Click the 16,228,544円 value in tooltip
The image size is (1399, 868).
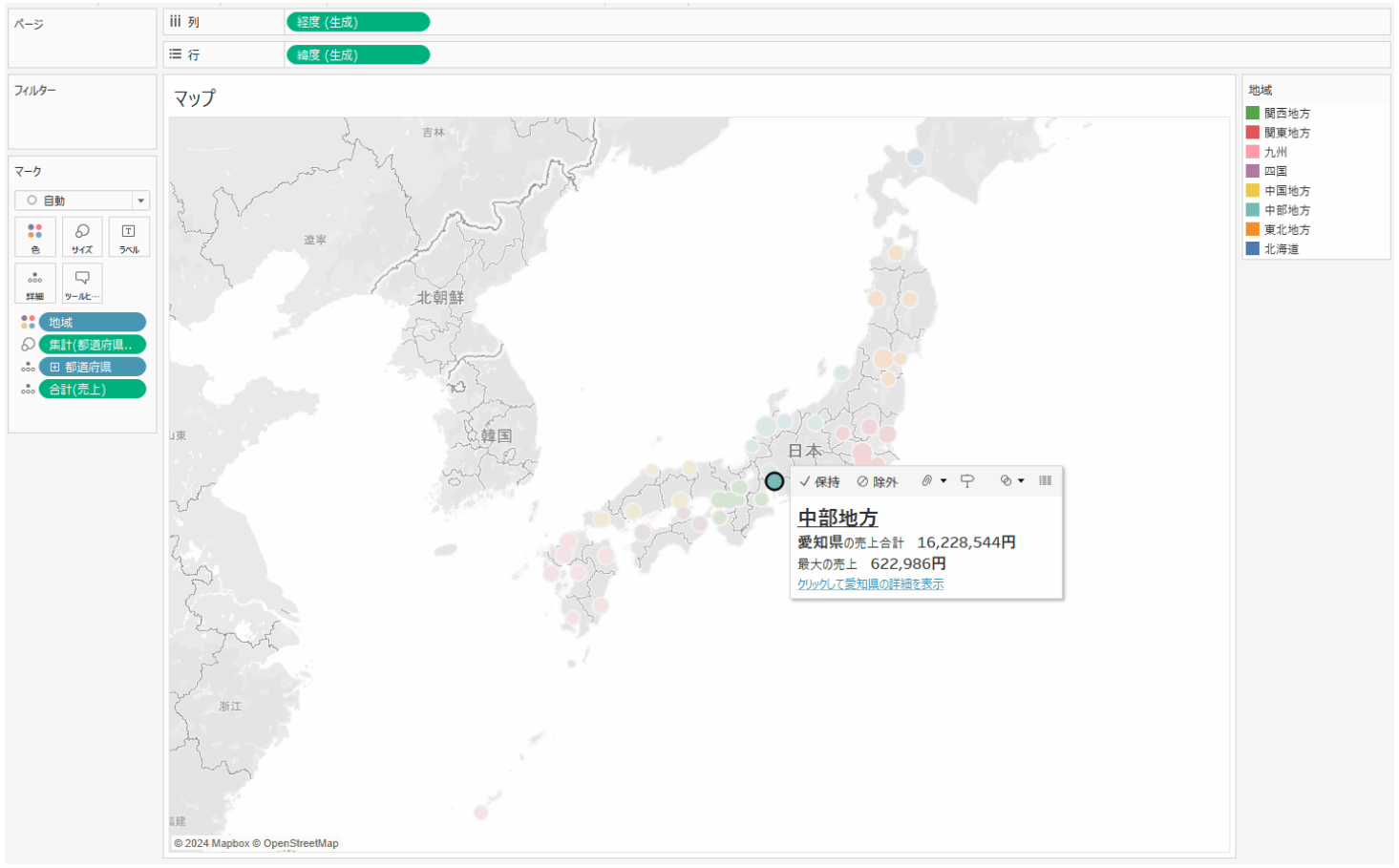966,542
